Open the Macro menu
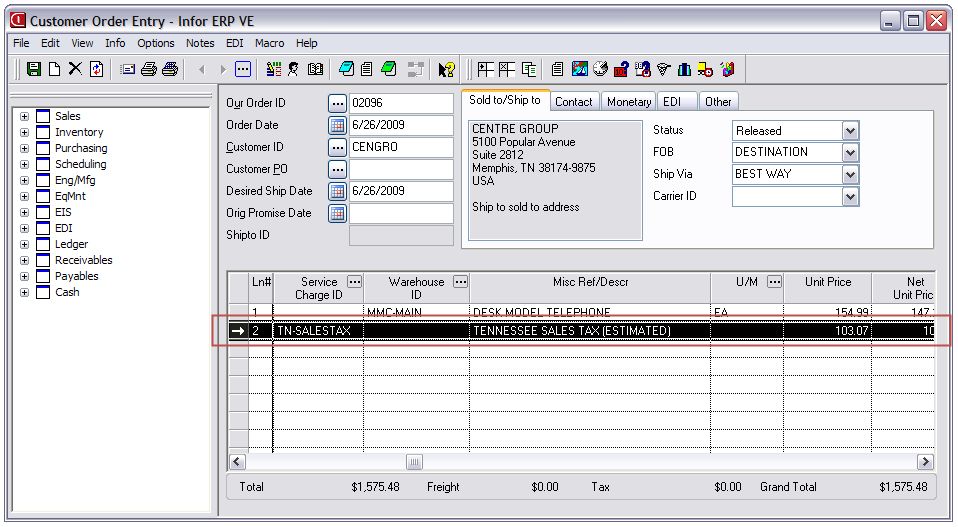This screenshot has width=958, height=527. 269,43
